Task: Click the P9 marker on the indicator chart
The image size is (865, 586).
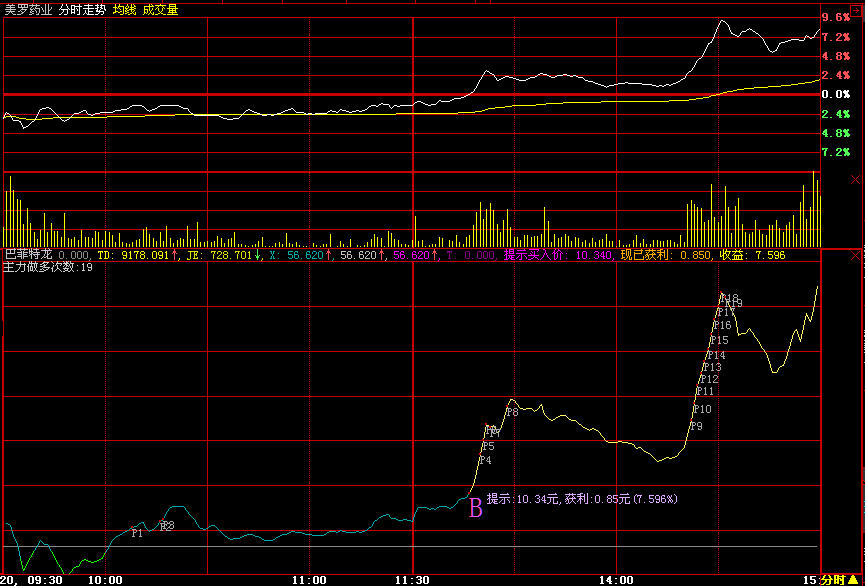Action: 696,427
